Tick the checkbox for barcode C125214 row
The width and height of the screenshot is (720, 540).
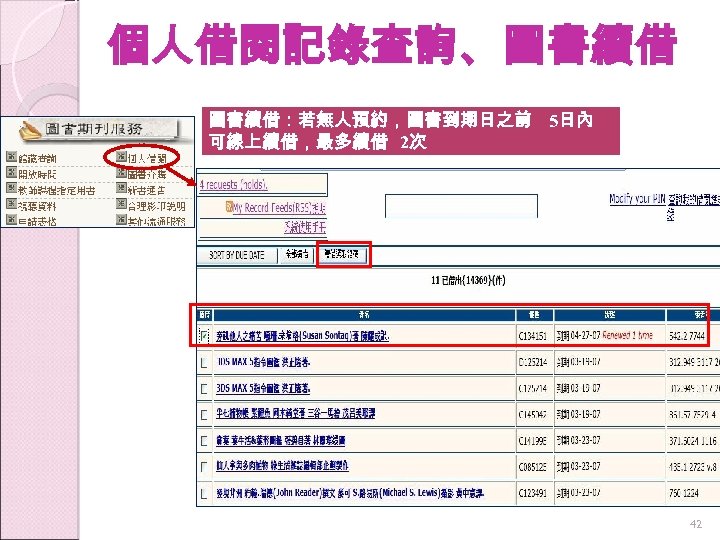coord(204,363)
